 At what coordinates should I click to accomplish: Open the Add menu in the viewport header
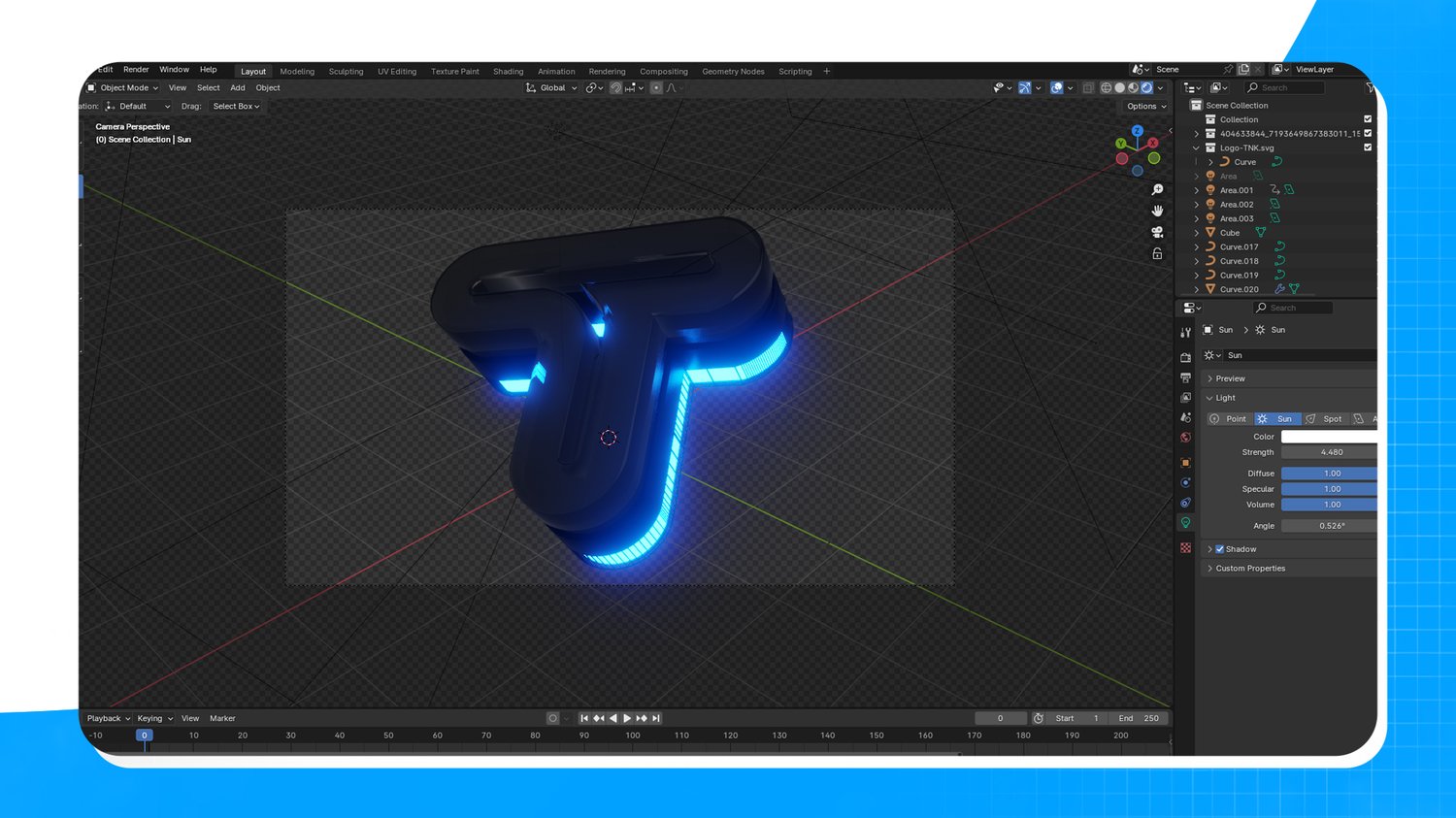(238, 87)
